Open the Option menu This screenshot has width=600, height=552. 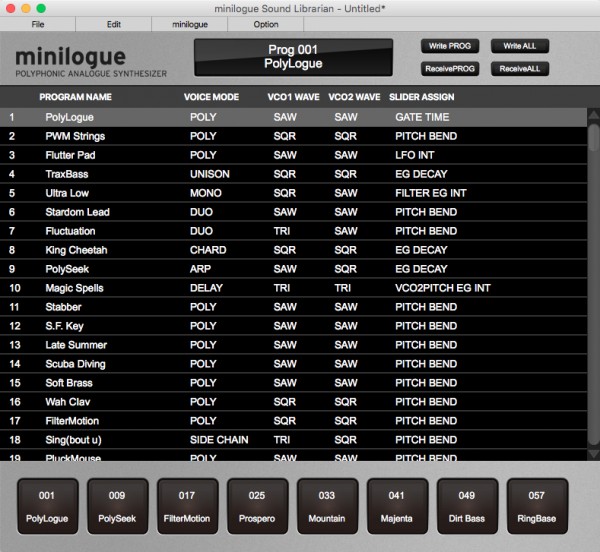(x=266, y=24)
